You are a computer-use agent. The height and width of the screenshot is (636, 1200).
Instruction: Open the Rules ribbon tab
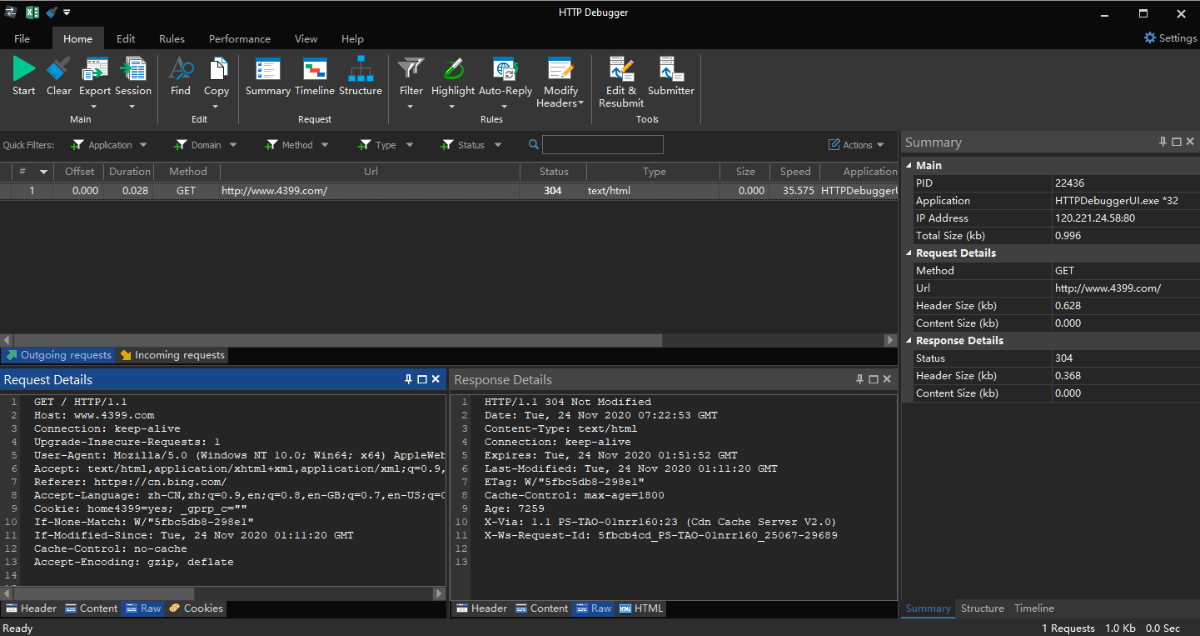click(171, 39)
